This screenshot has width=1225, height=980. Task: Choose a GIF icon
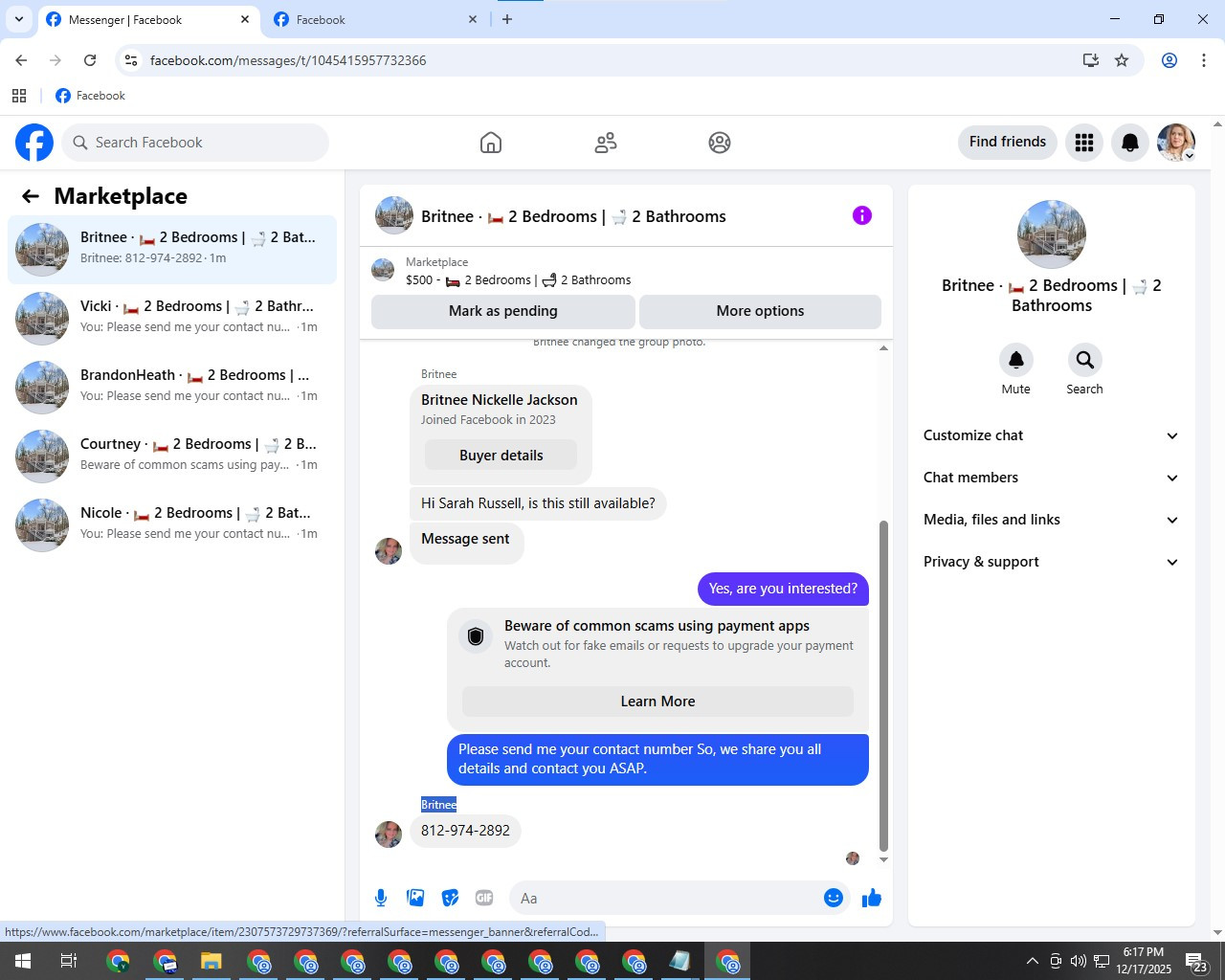(484, 898)
